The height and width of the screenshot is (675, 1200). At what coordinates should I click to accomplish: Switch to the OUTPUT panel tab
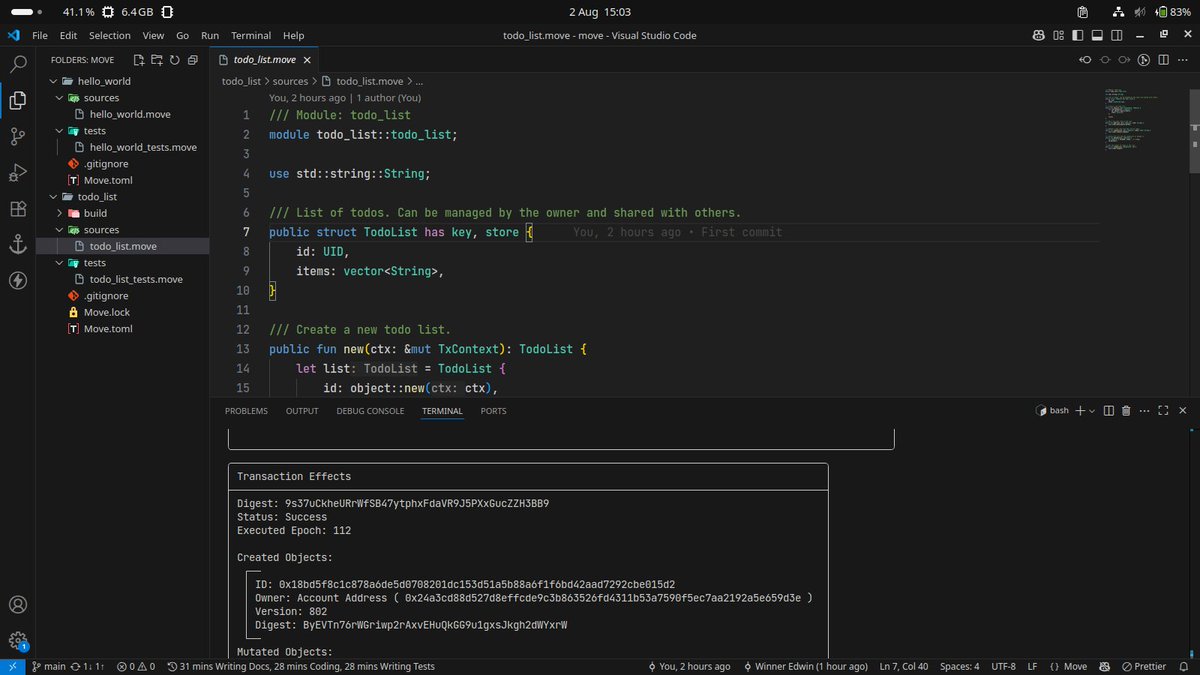click(302, 411)
